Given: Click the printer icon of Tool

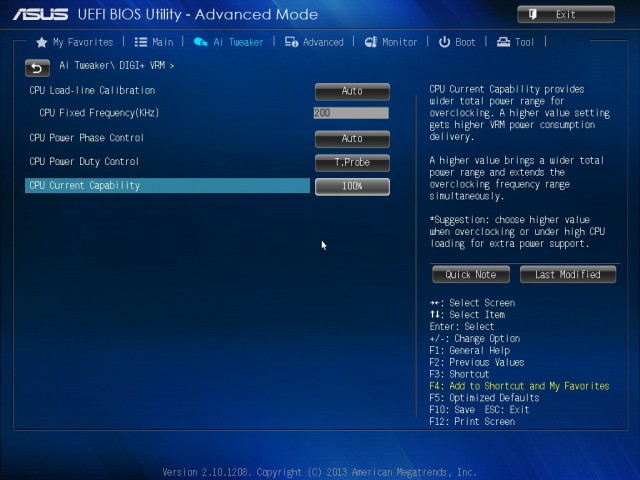Looking at the screenshot, I should coord(503,42).
